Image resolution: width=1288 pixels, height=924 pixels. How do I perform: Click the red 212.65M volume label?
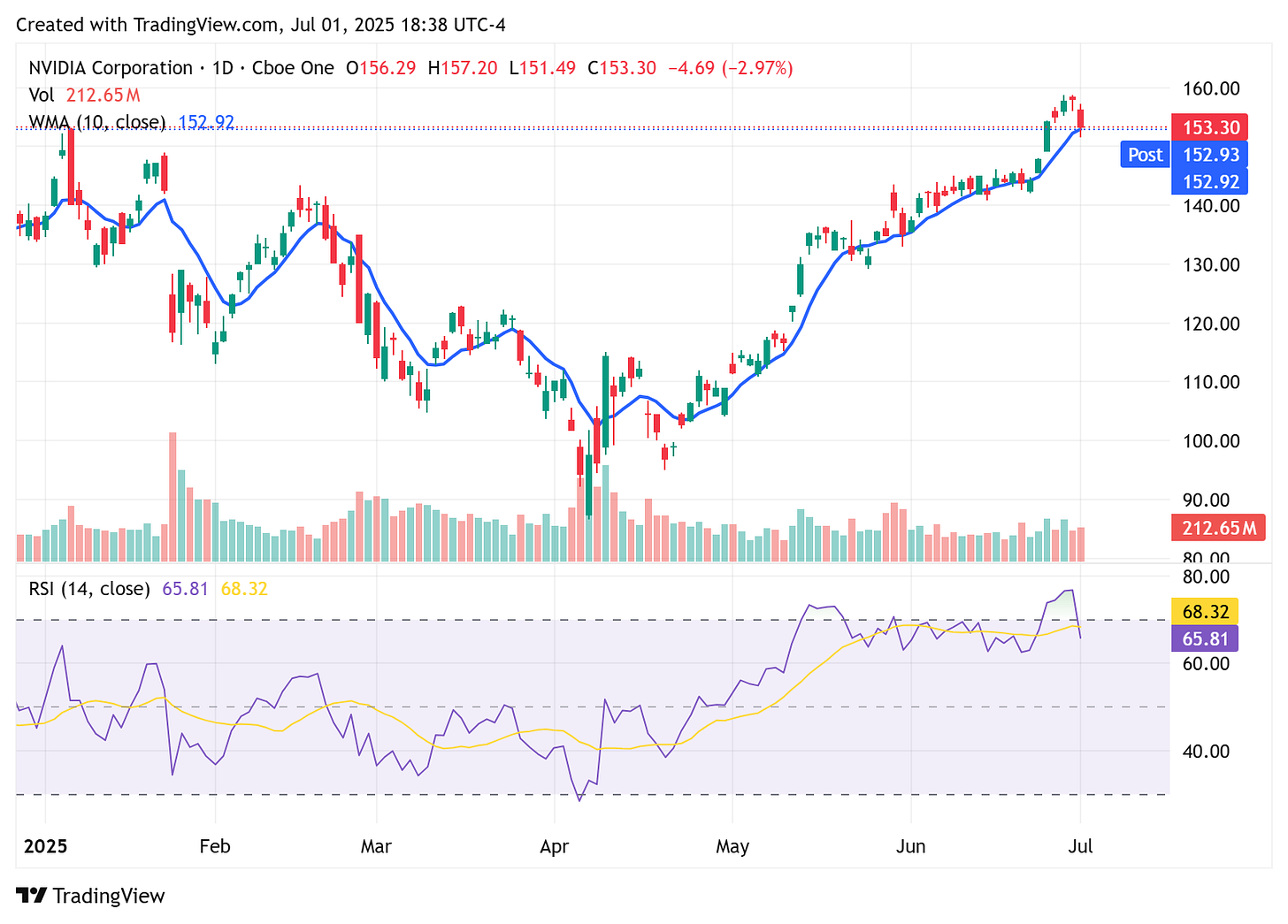coord(1218,528)
